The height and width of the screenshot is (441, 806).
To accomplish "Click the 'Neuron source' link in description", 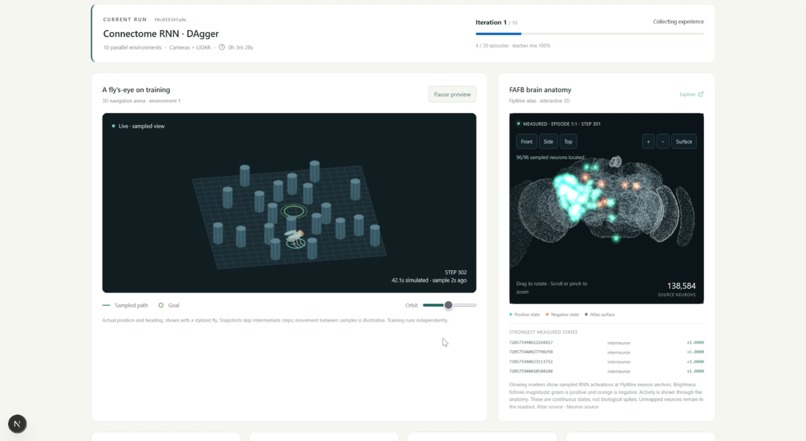I will [582, 407].
